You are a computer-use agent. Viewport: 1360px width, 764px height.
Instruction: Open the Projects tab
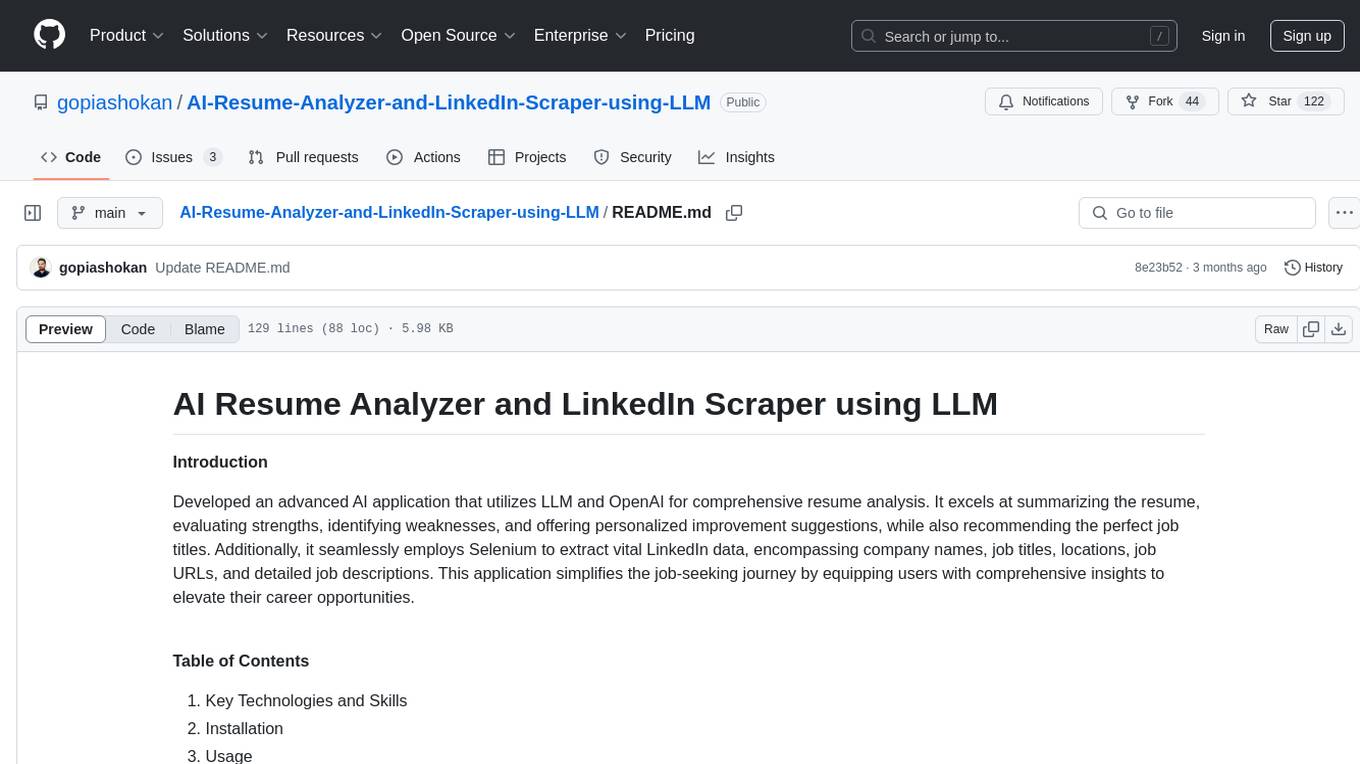click(527, 157)
